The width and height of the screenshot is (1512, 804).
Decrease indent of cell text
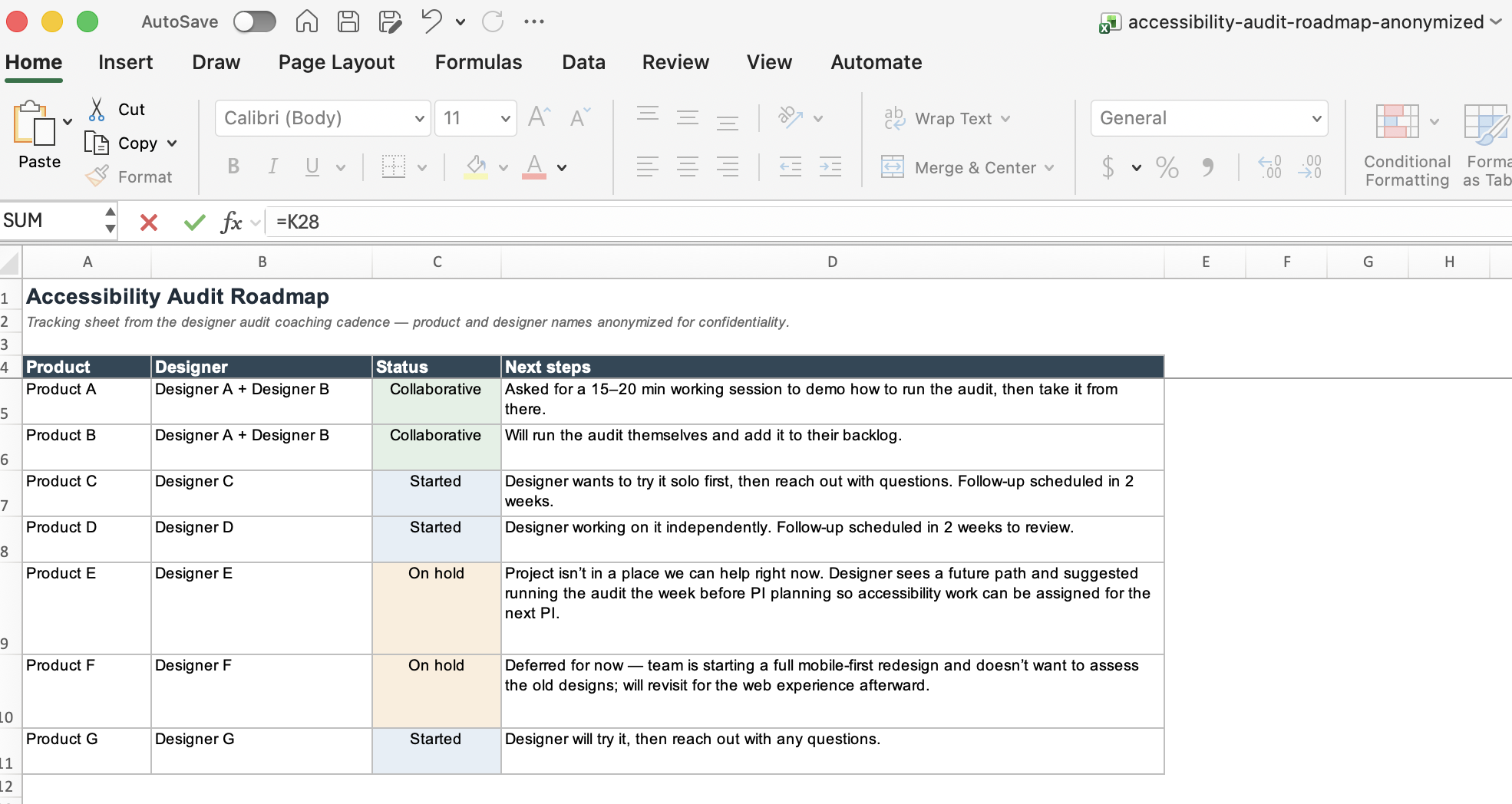click(791, 166)
